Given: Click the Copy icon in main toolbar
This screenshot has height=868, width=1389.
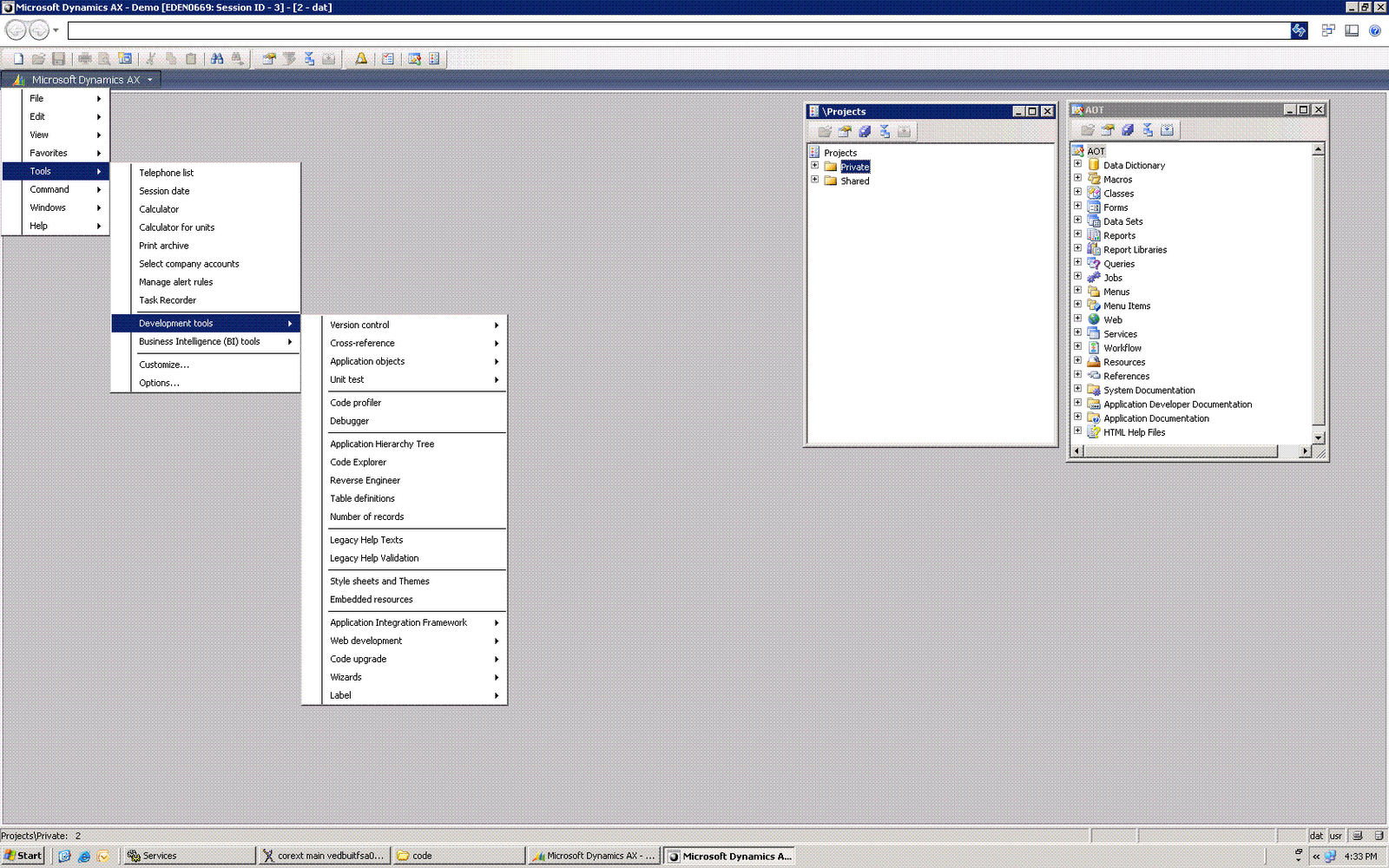Looking at the screenshot, I should click(171, 59).
